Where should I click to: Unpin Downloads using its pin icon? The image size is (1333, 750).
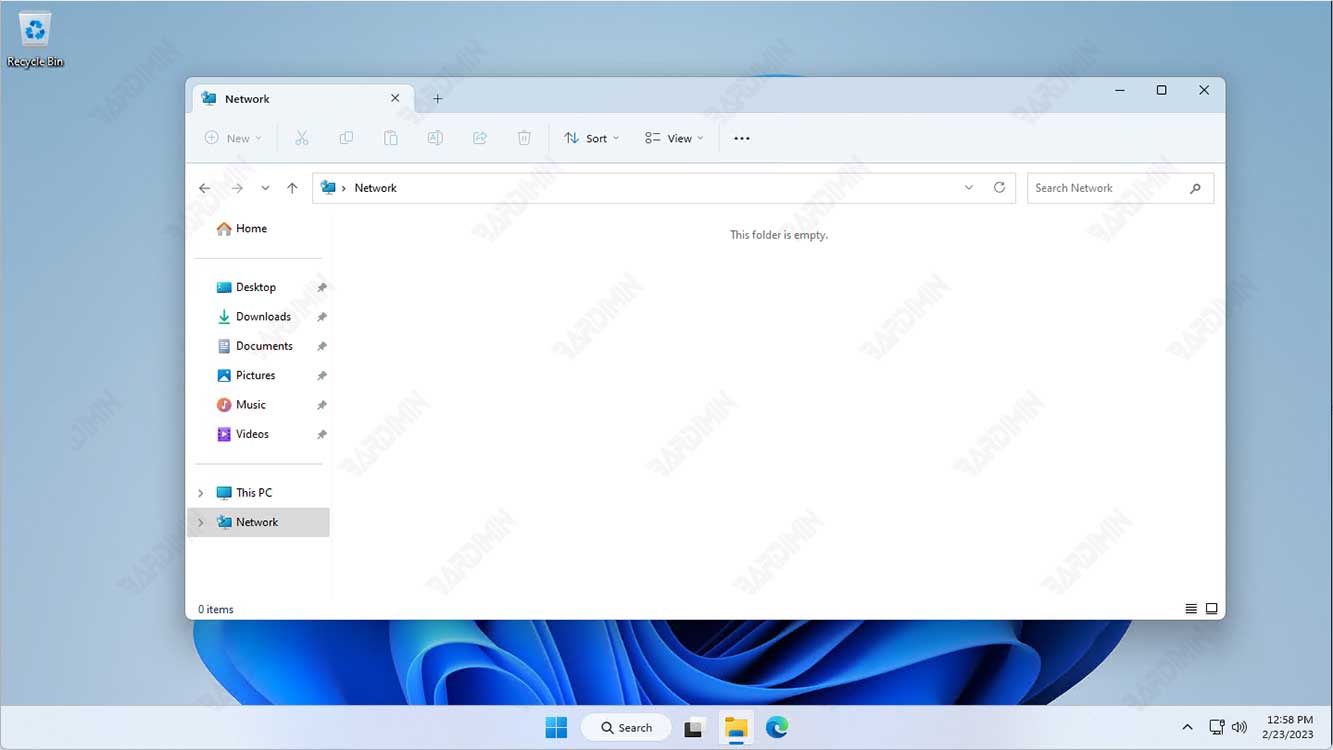[322, 317]
